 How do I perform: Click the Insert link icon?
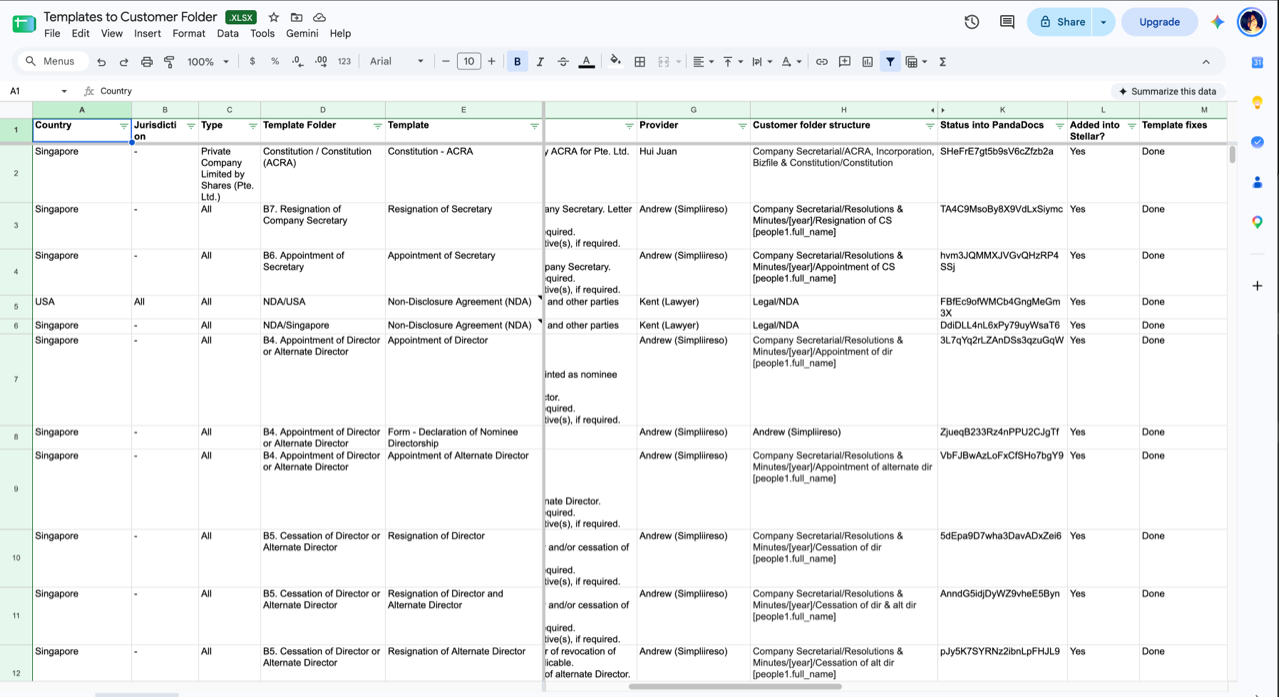pyautogui.click(x=822, y=62)
